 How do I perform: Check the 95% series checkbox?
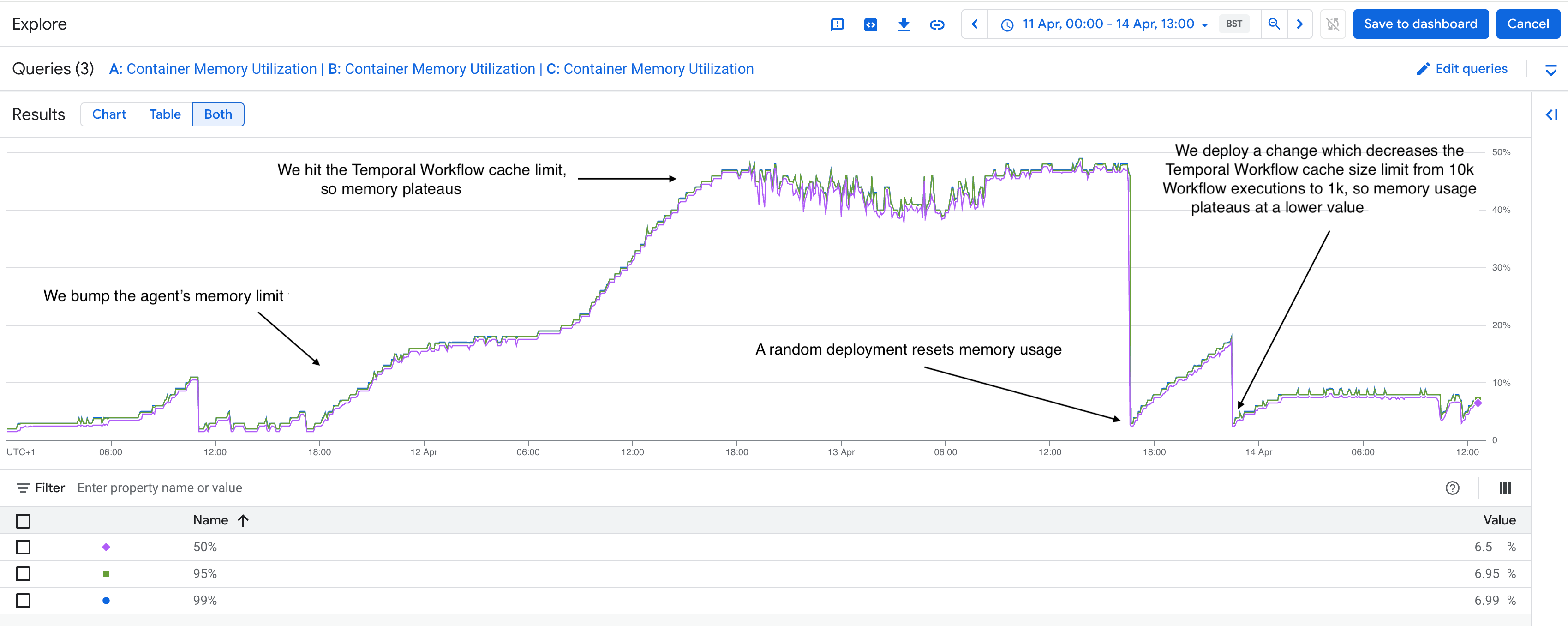(x=23, y=574)
